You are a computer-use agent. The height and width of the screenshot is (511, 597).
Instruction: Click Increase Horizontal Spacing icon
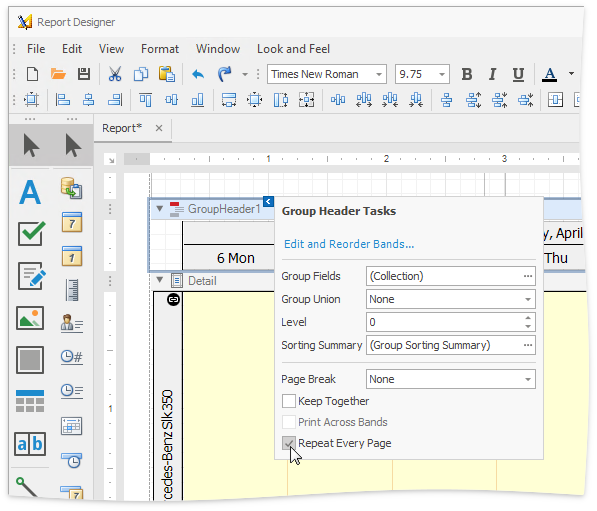click(364, 100)
